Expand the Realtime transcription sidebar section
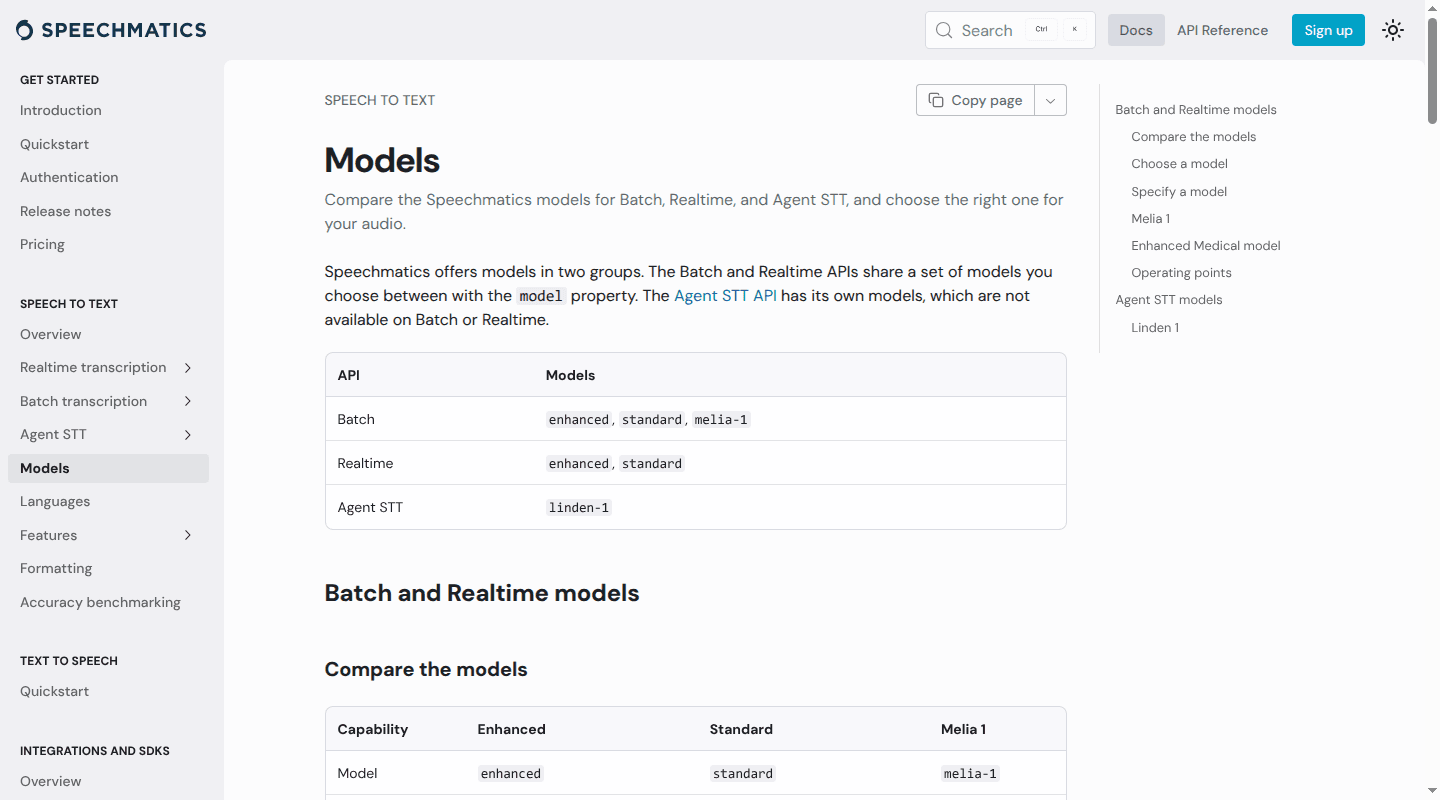Image resolution: width=1440 pixels, height=800 pixels. pyautogui.click(x=188, y=368)
